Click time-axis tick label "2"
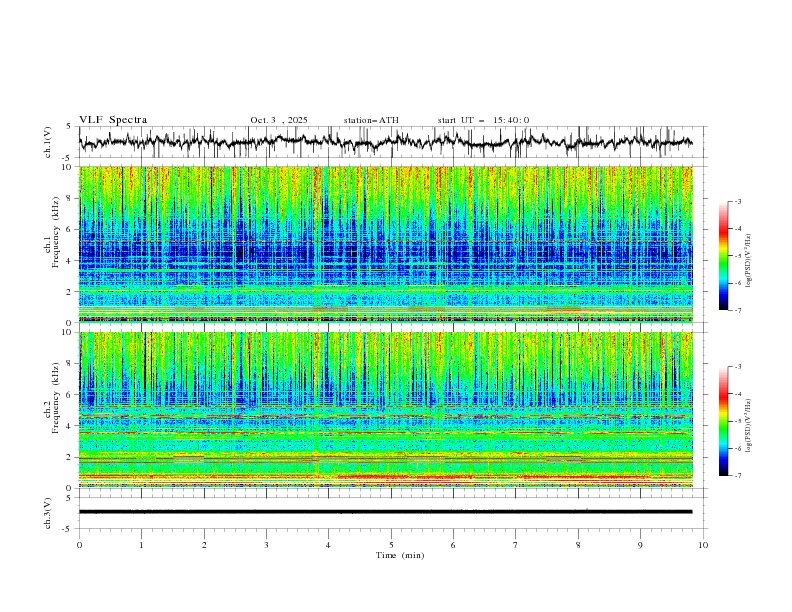 click(x=204, y=545)
